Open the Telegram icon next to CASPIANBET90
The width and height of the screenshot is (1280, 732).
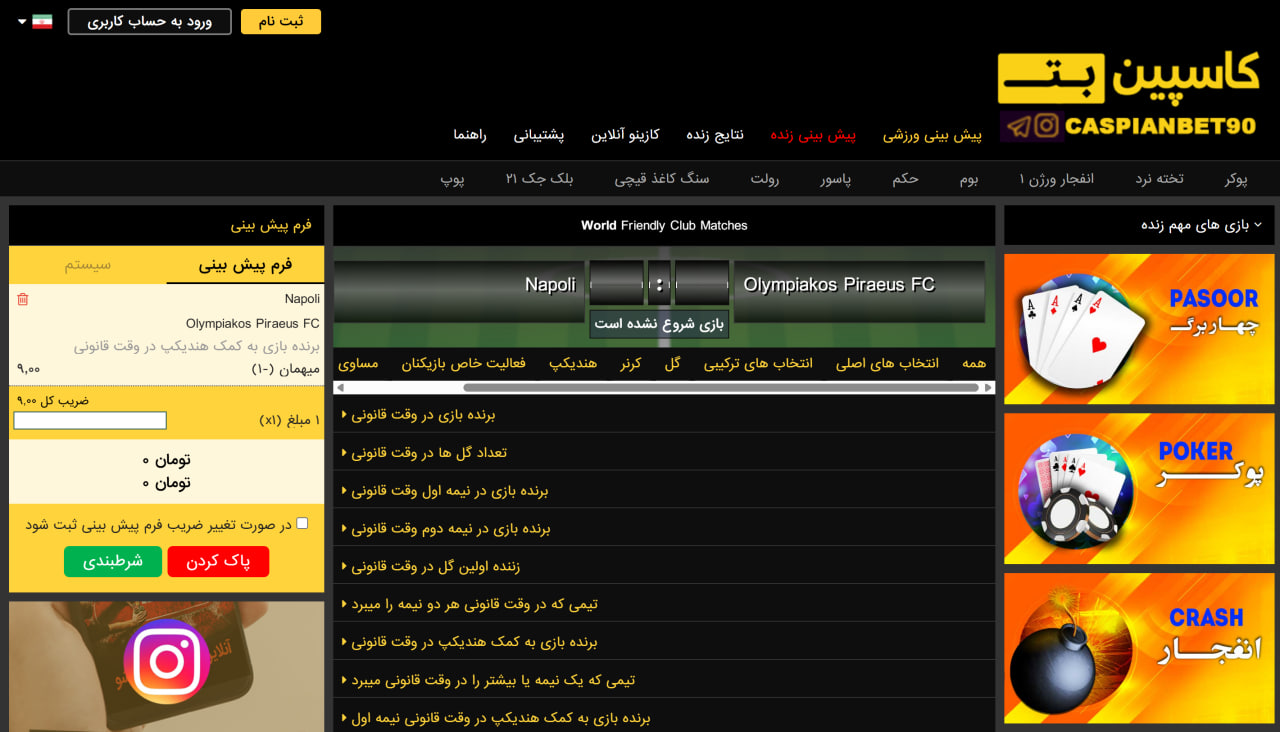(1017, 127)
